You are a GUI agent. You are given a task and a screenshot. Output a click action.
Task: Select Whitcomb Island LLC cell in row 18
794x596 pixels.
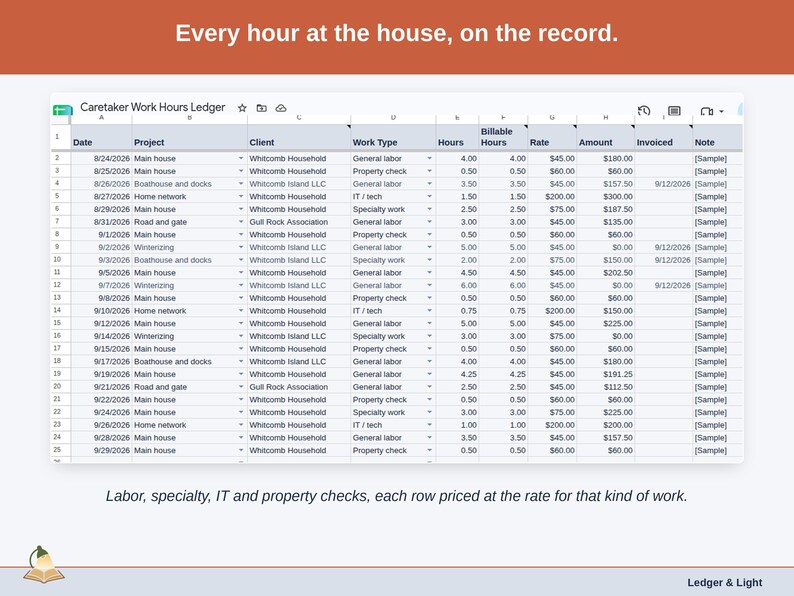[299, 362]
